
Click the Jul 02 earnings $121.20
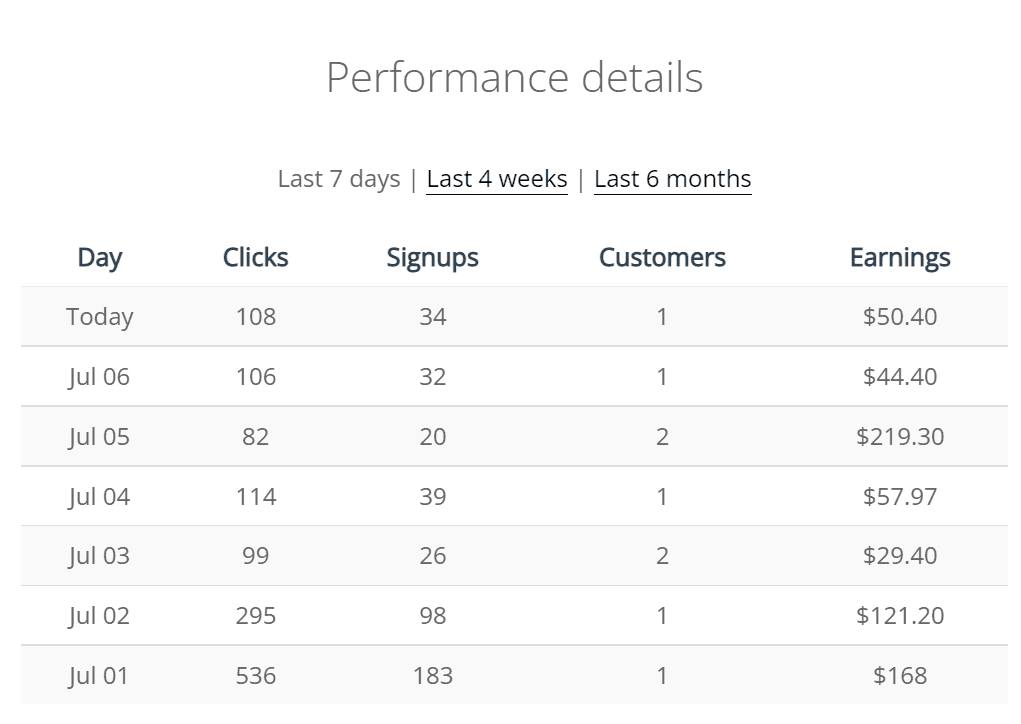(899, 616)
